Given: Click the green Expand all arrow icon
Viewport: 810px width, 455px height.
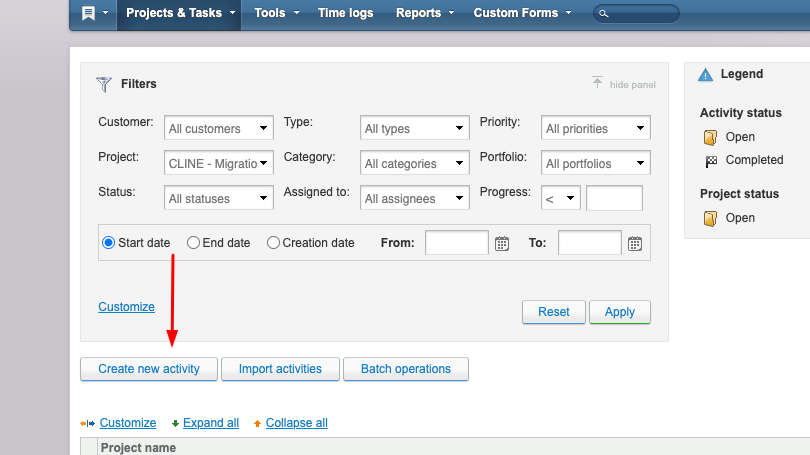Looking at the screenshot, I should click(175, 423).
